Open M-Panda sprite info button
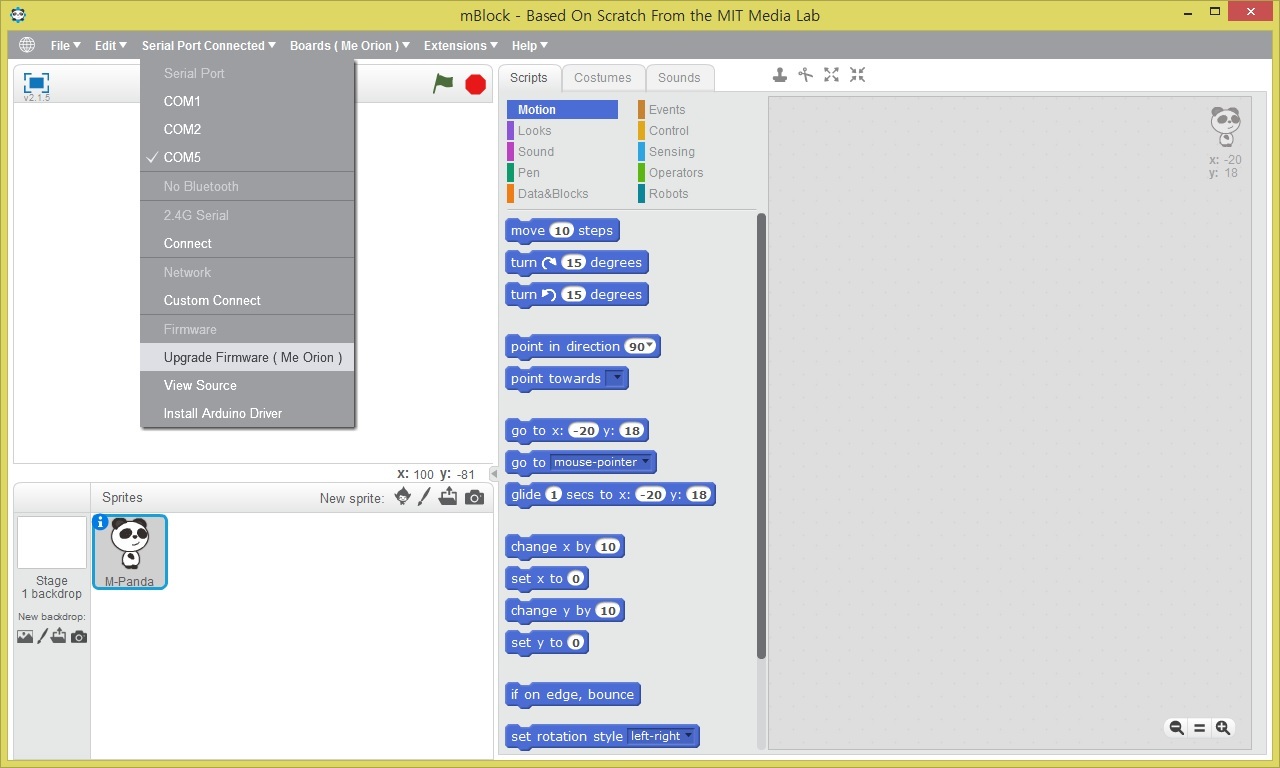Viewport: 1280px width, 768px height. click(x=100, y=522)
